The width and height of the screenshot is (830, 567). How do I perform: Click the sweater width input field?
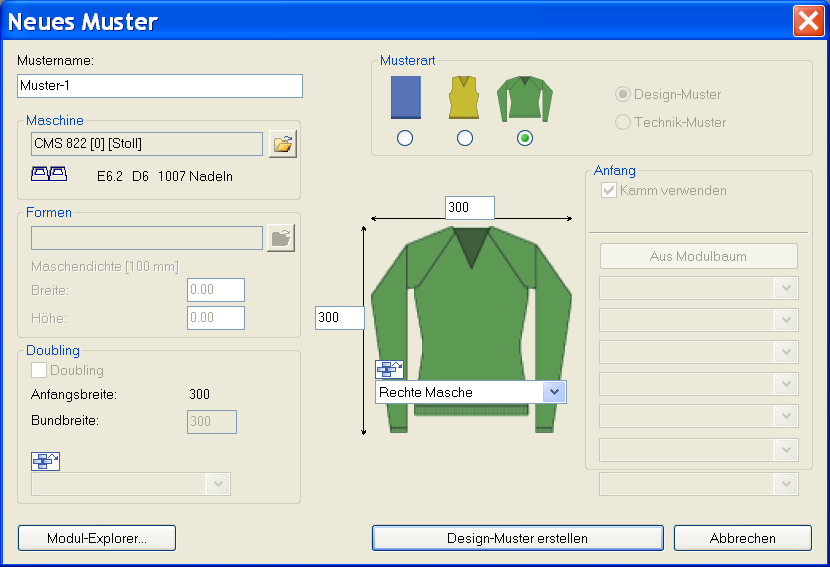pyautogui.click(x=470, y=207)
